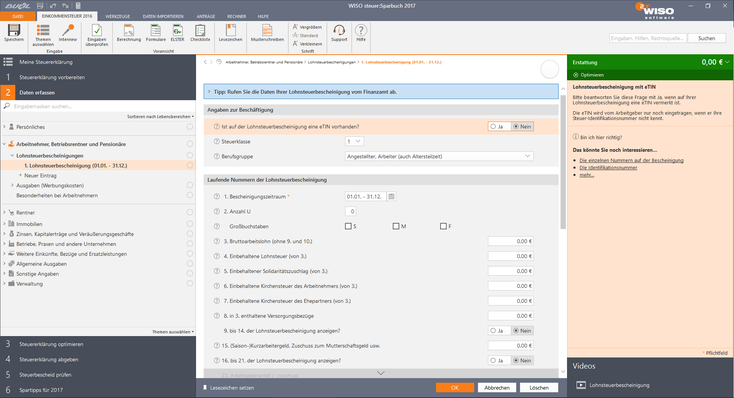
Task: Select Ja for 9. bis 14. anzeigen
Action: point(497,331)
